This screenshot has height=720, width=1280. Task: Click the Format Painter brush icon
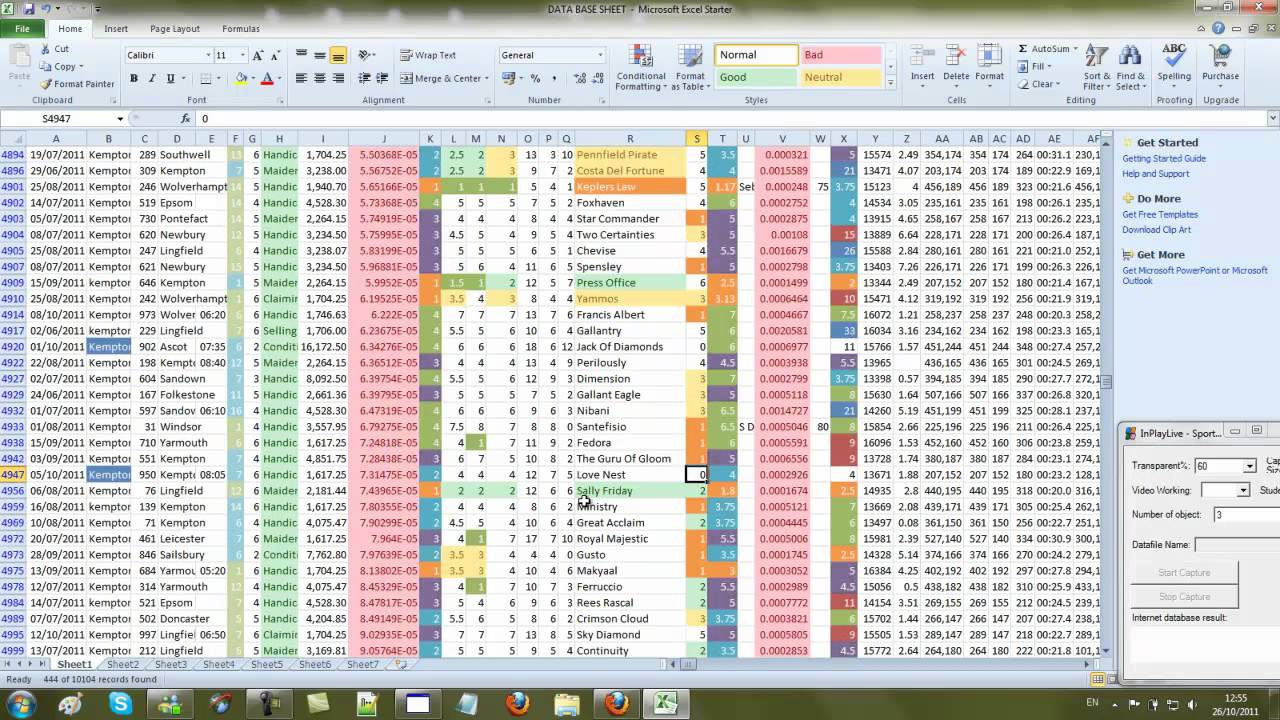pyautogui.click(x=46, y=84)
